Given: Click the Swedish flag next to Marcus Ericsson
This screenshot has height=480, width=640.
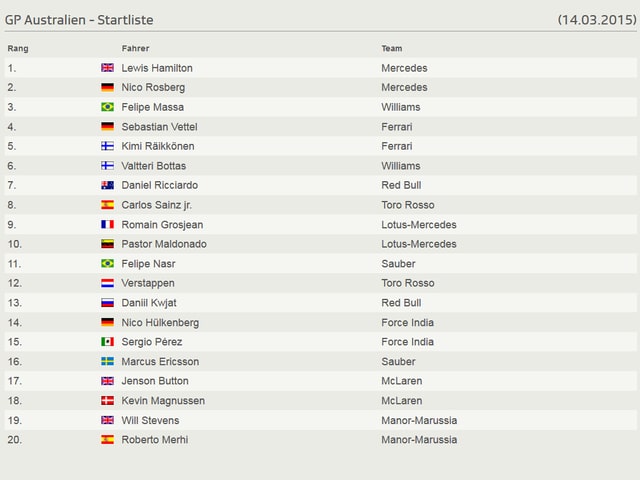Looking at the screenshot, I should [107, 361].
